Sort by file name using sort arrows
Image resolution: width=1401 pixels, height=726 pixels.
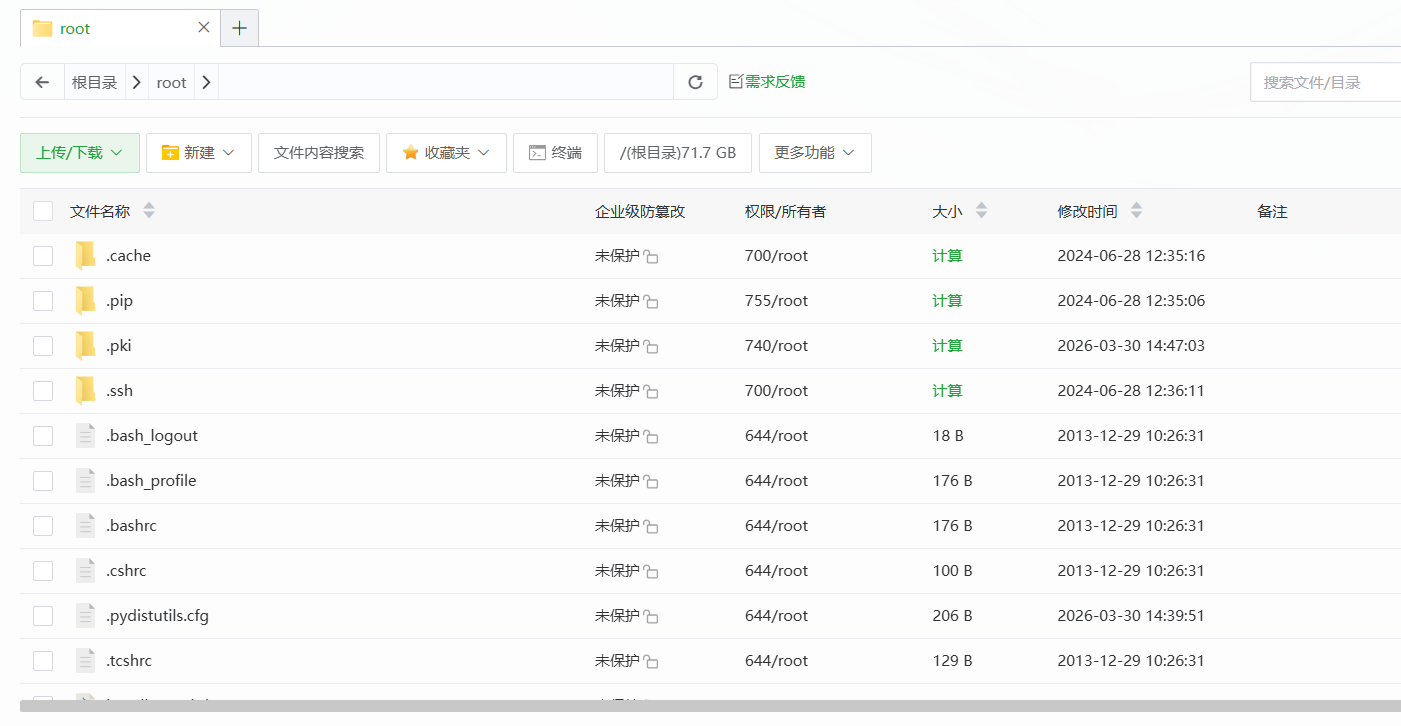(149, 211)
